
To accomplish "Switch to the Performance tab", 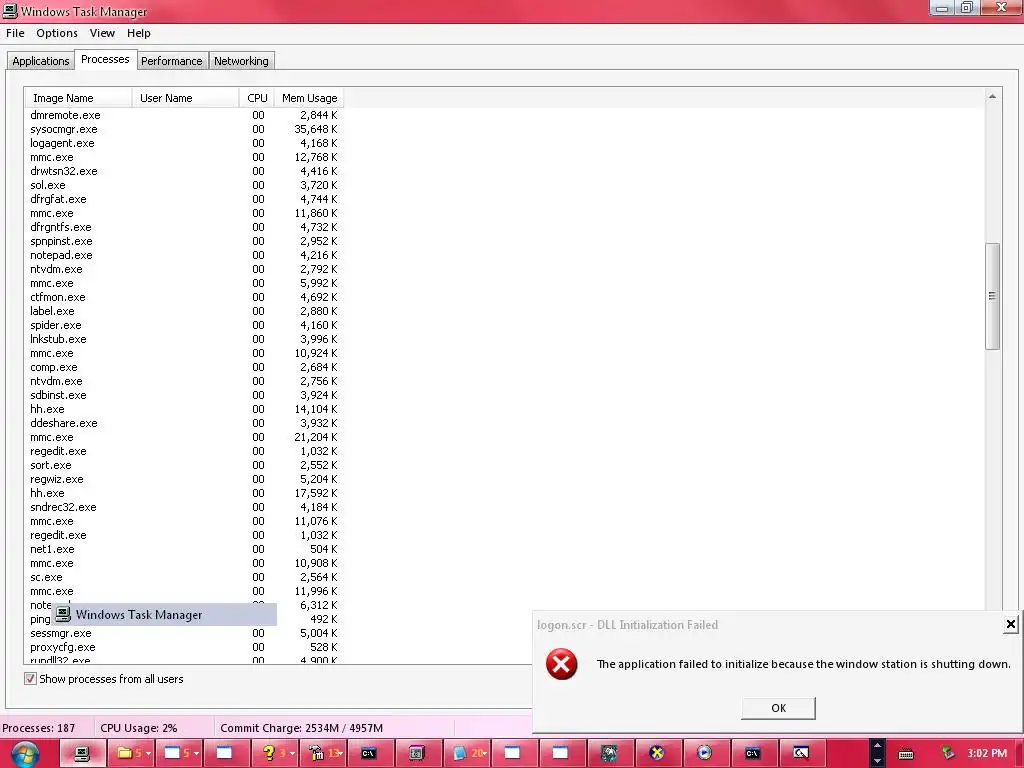I will pos(172,61).
